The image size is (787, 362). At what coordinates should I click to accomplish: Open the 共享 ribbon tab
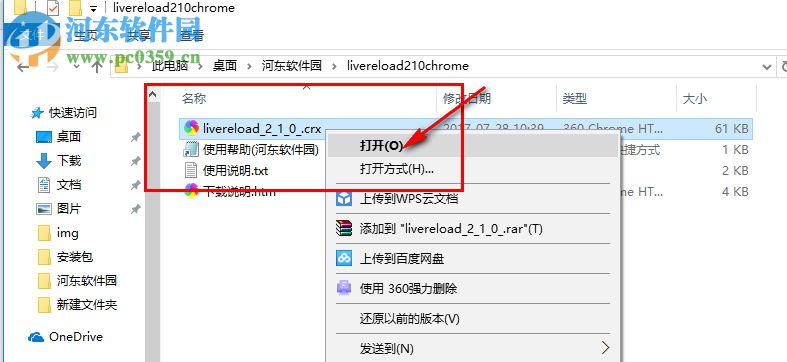click(x=139, y=36)
